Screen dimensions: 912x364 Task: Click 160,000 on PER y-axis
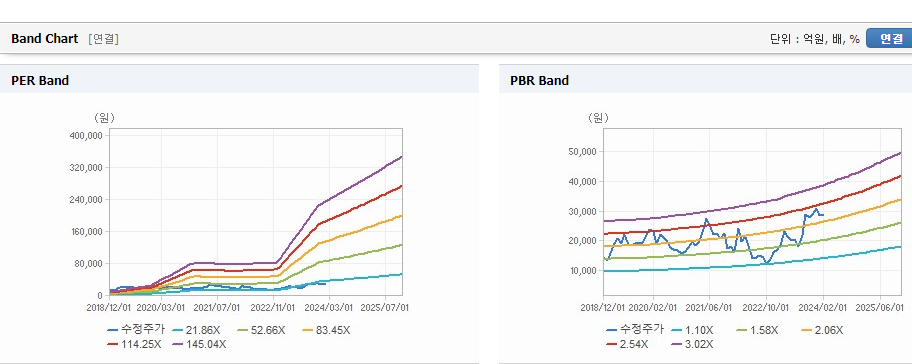[86, 231]
